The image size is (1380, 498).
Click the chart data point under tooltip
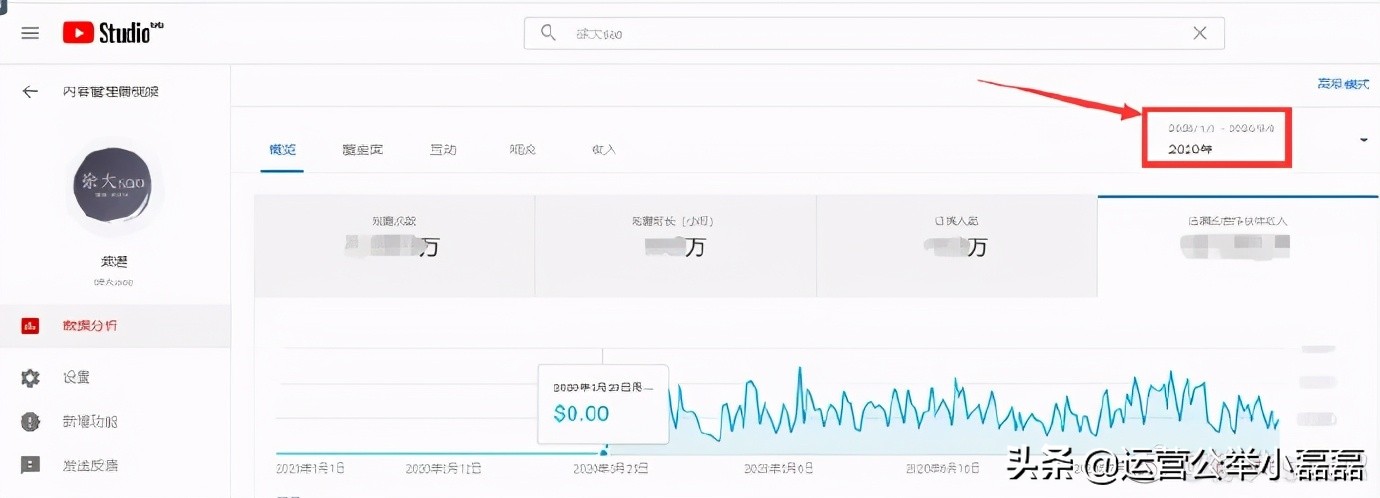coord(603,453)
